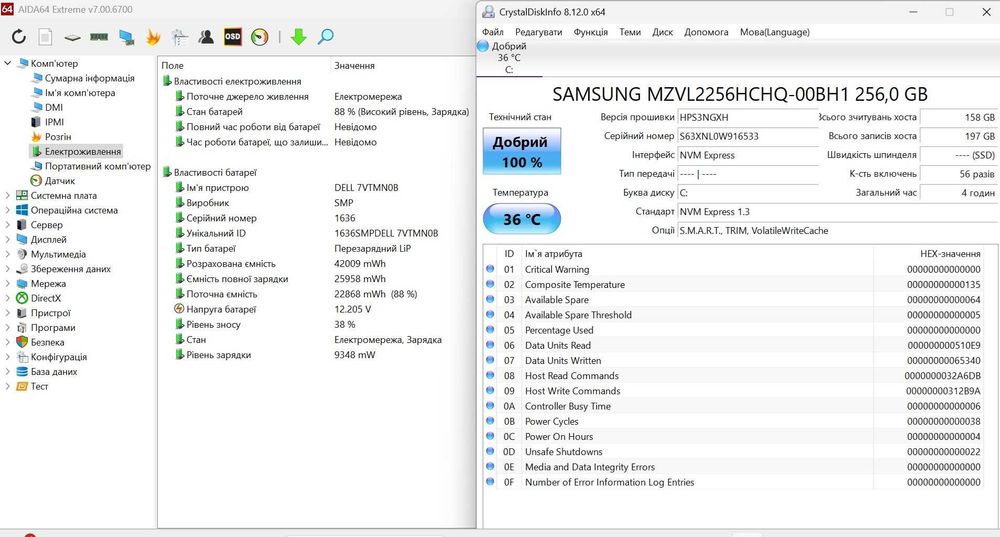Click status circle for Critical Warning row
Image resolution: width=1000 pixels, height=537 pixels.
point(490,268)
